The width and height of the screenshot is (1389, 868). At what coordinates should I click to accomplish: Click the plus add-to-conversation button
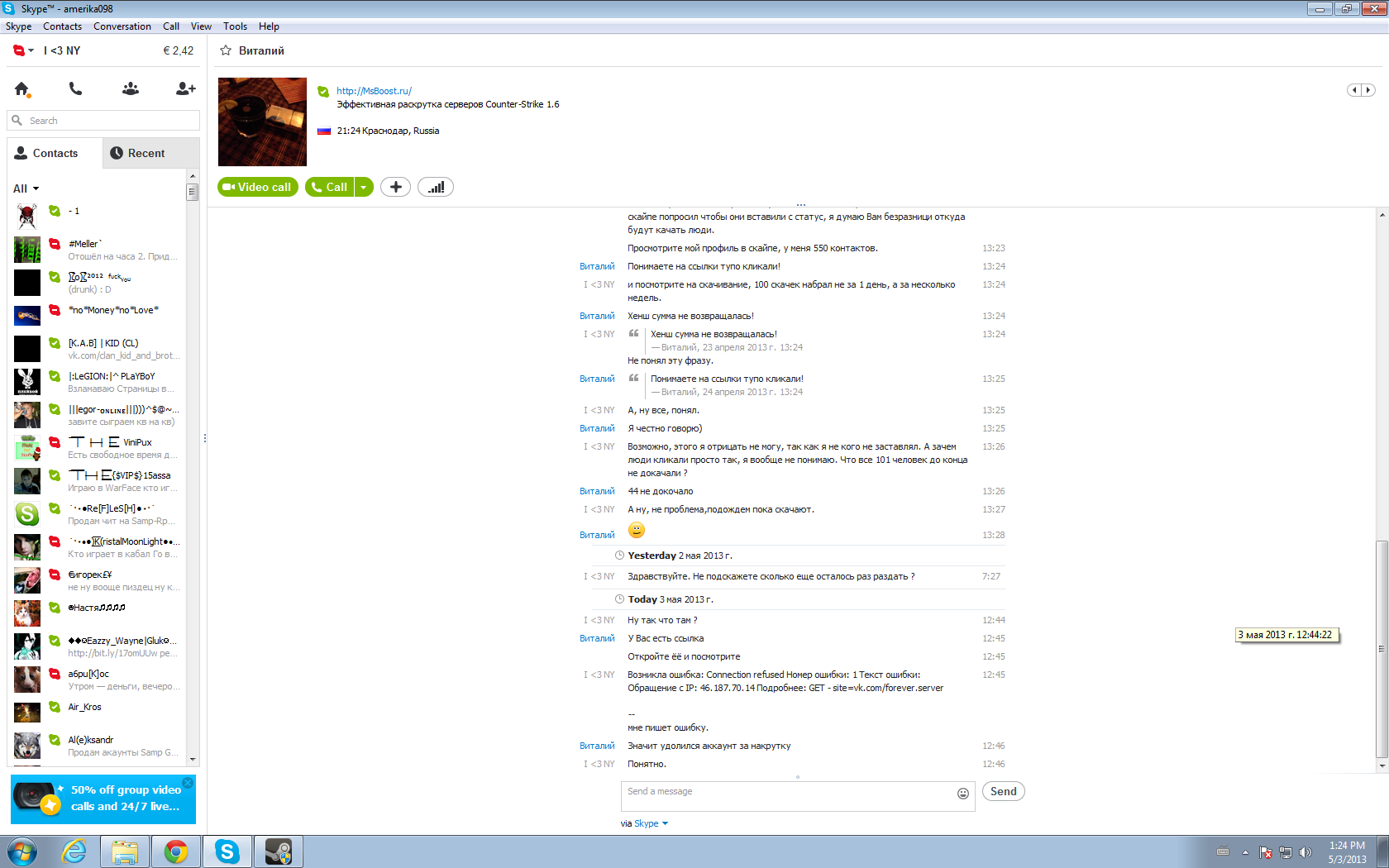[x=395, y=187]
